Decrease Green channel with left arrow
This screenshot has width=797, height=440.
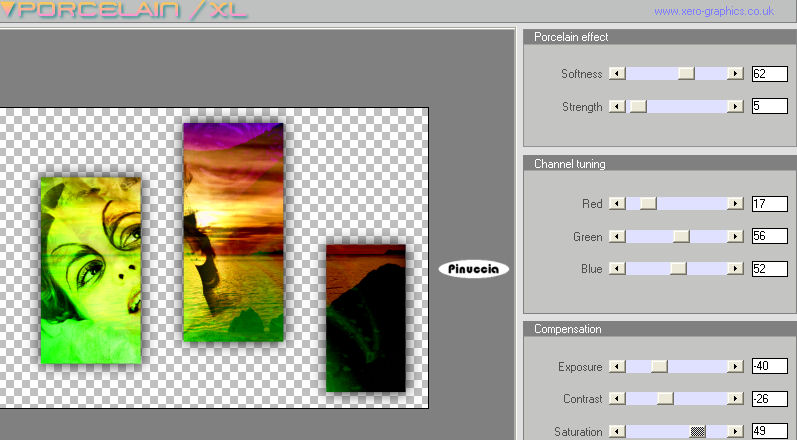coord(617,236)
